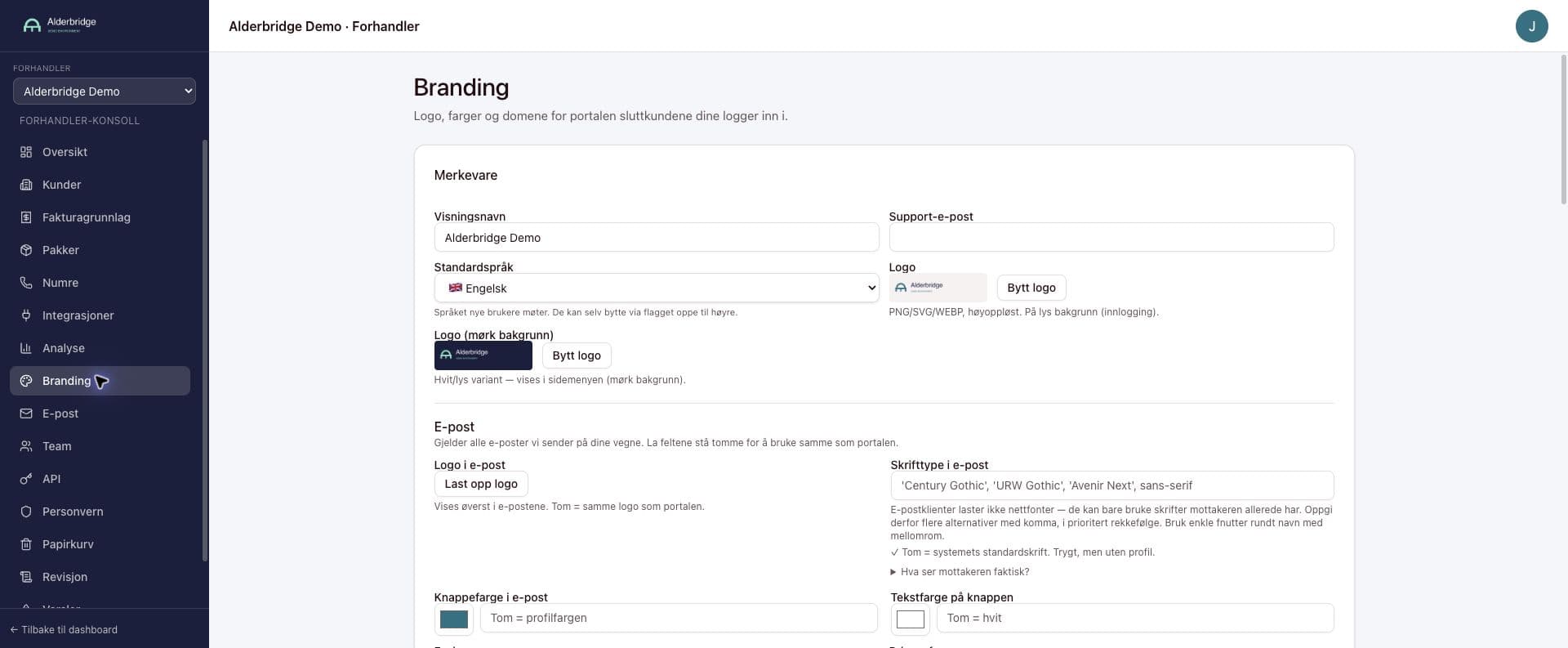The width and height of the screenshot is (1568, 648).
Task: Click the sidebar navigation scrollbar
Action: (x=204, y=351)
